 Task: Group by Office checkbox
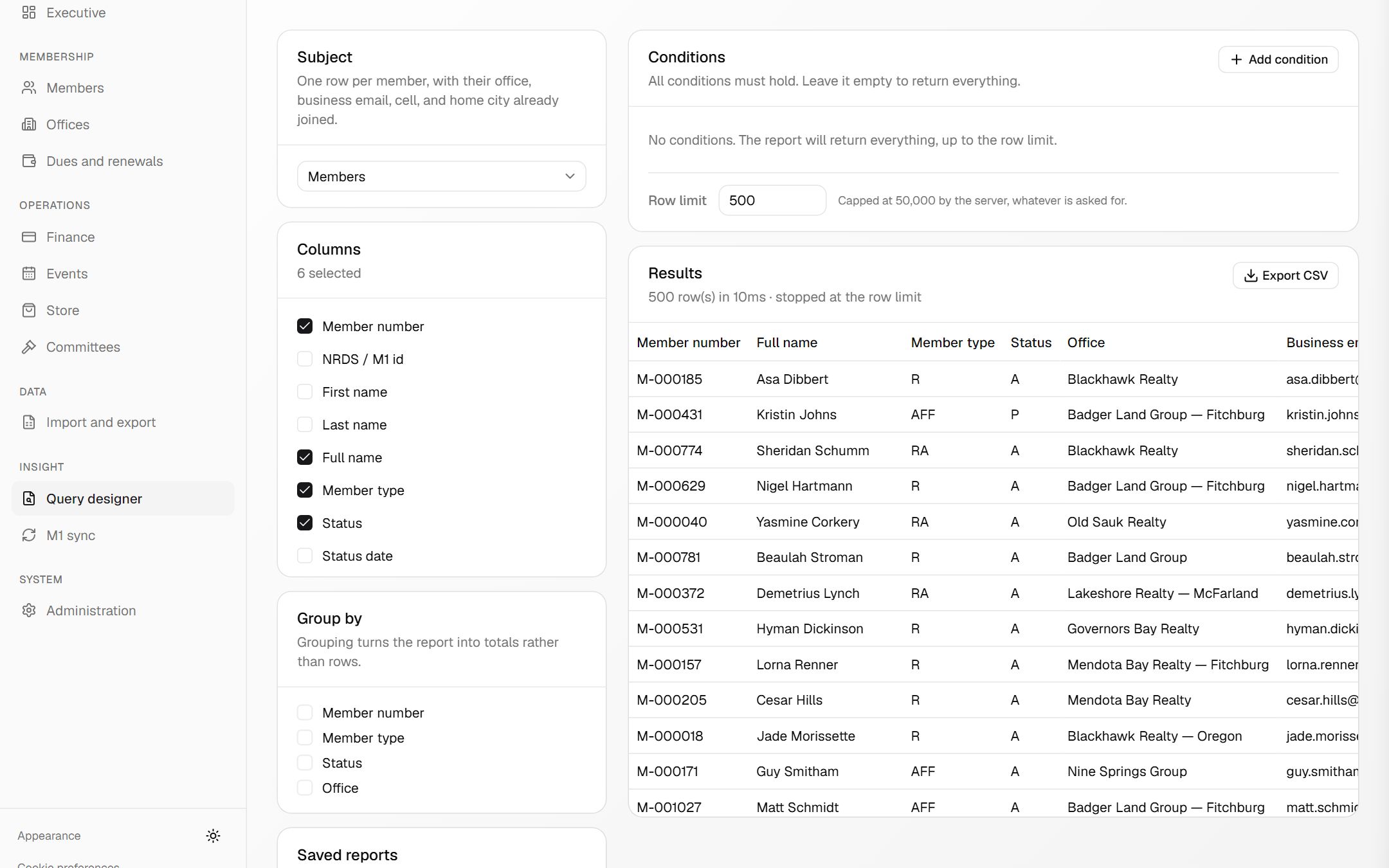pos(305,788)
